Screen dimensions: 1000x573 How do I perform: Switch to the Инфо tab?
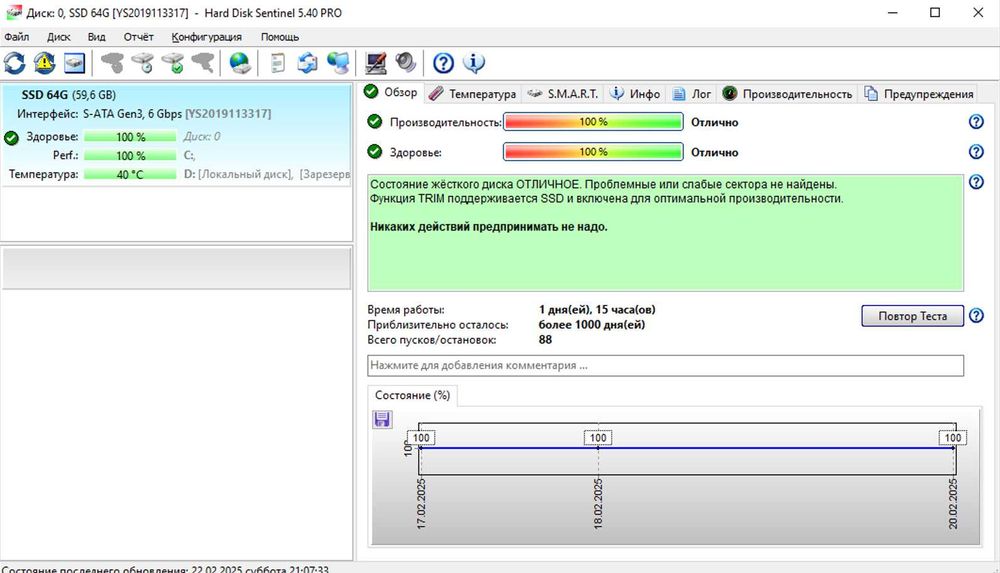coord(635,94)
